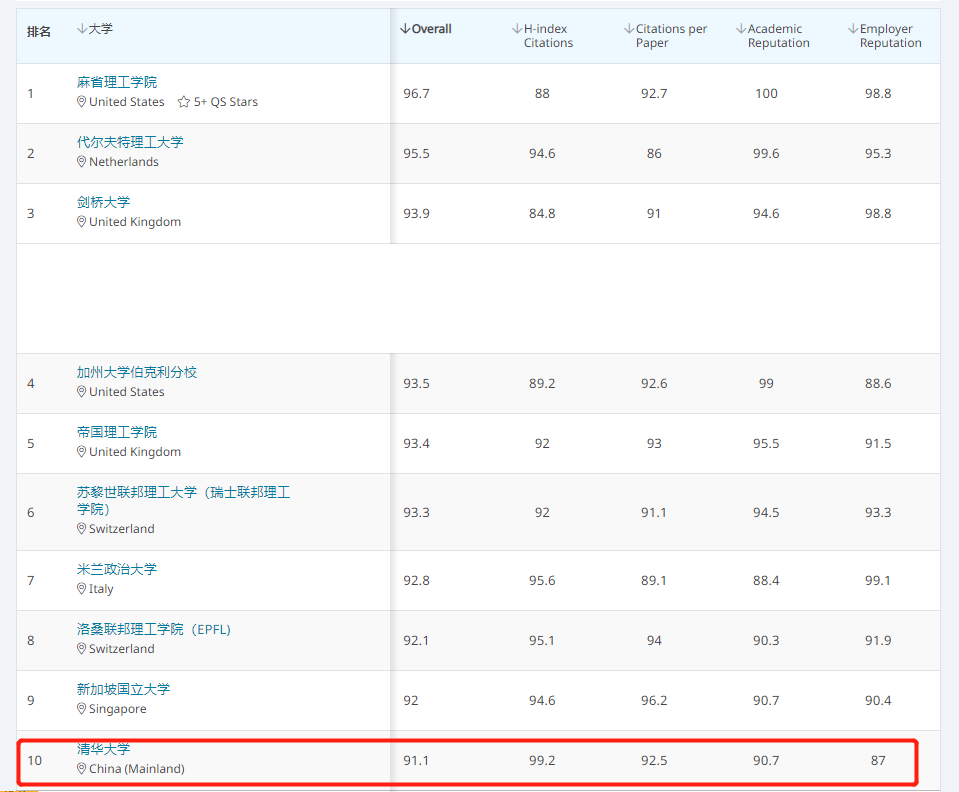
Task: Select overall score 96.7 for MIT
Action: [416, 94]
